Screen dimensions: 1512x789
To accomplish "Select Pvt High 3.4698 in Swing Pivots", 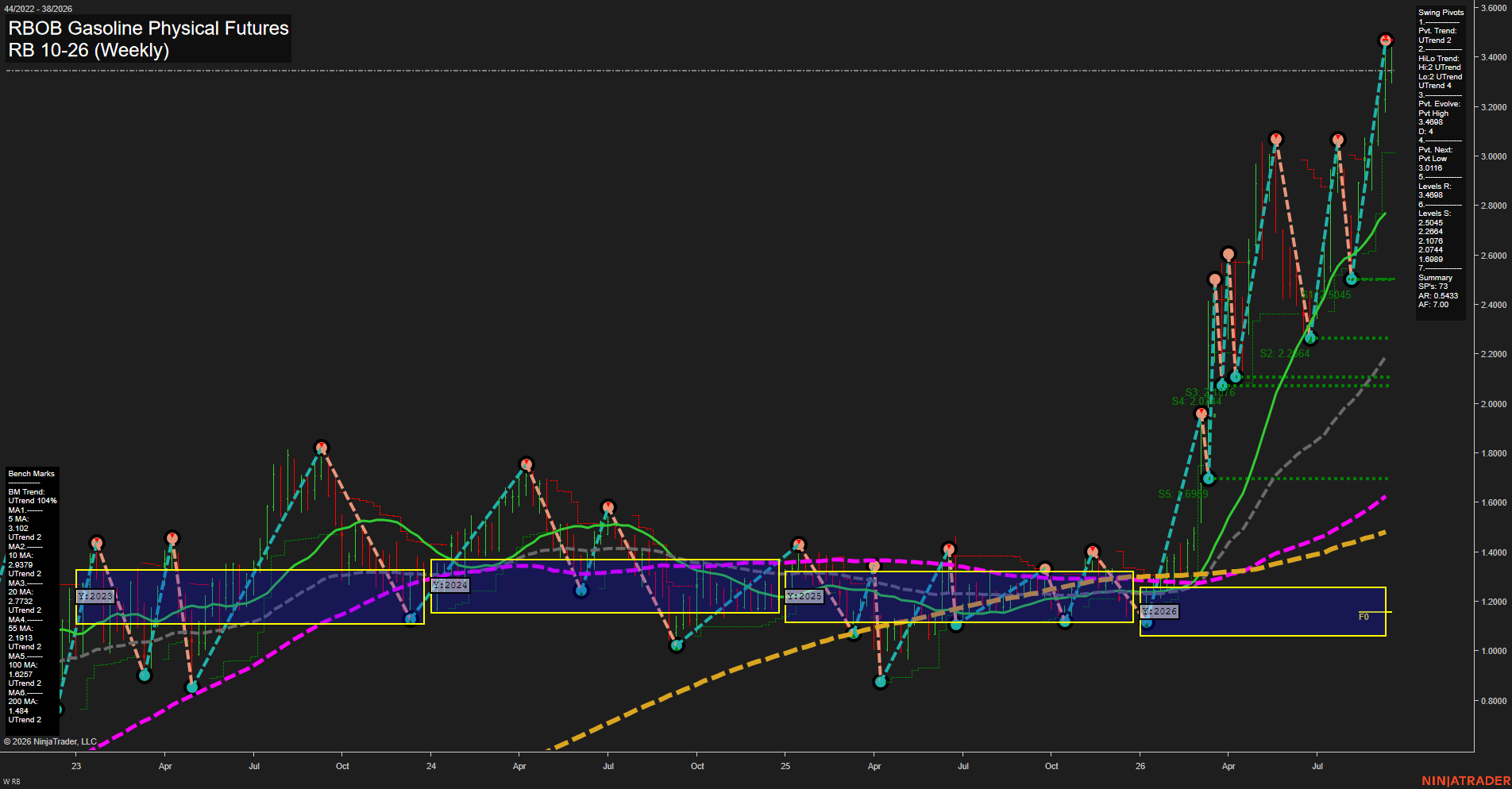I will (1433, 117).
